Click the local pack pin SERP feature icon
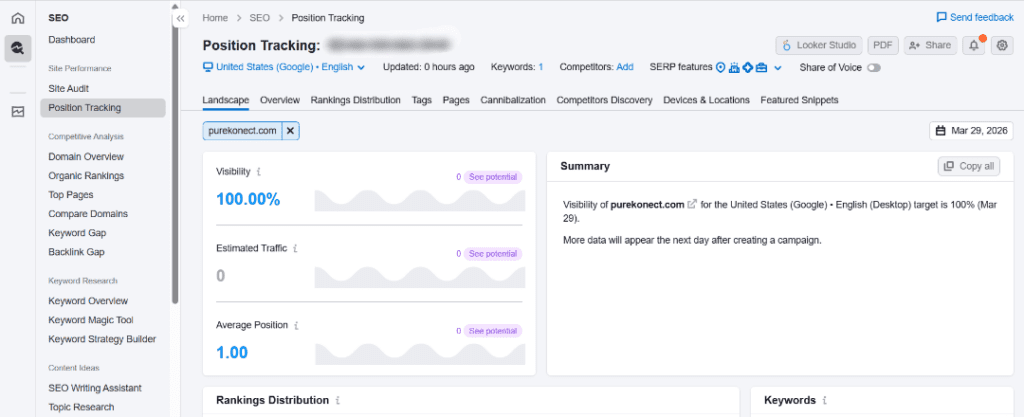 720,67
